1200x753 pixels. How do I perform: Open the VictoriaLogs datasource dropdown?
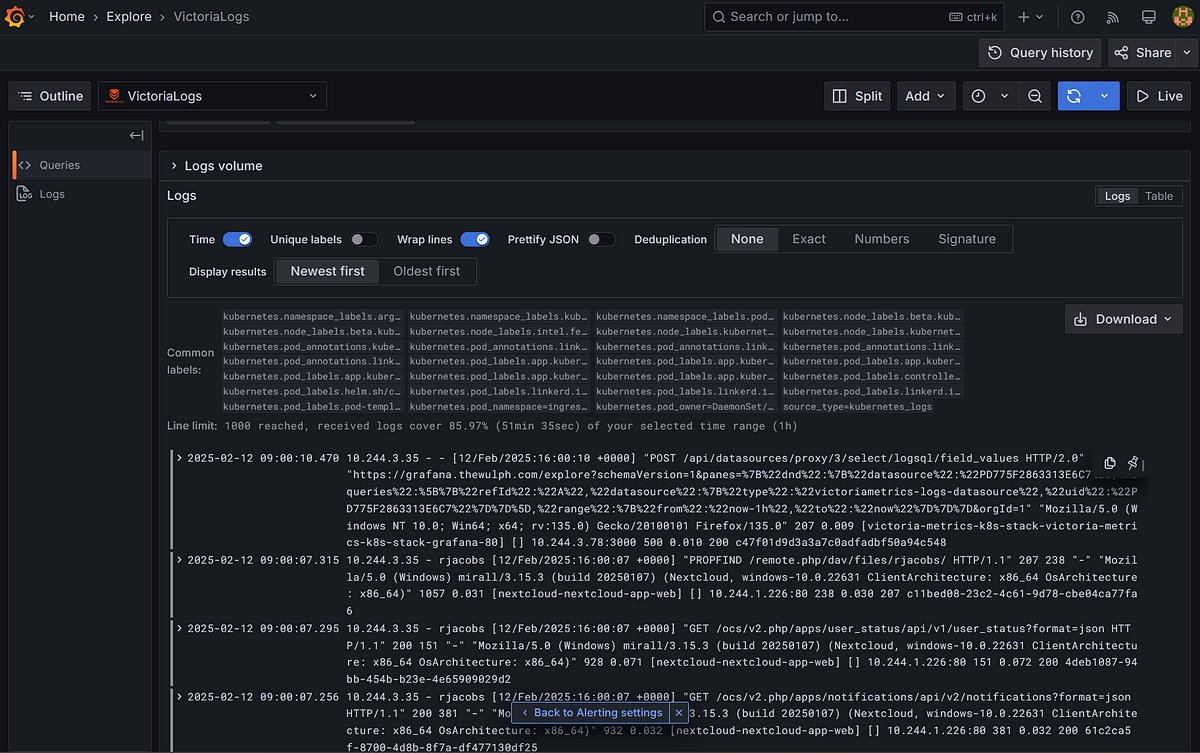[212, 96]
